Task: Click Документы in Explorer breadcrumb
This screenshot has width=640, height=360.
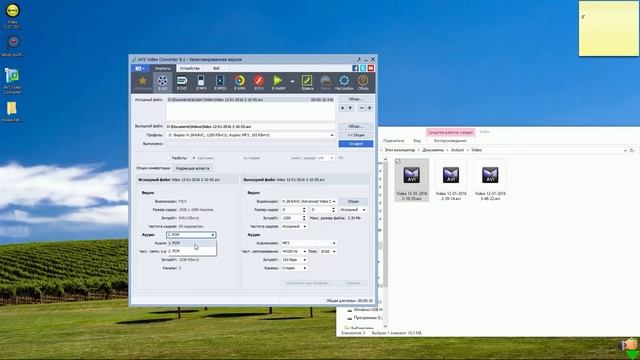Action: tap(433, 150)
